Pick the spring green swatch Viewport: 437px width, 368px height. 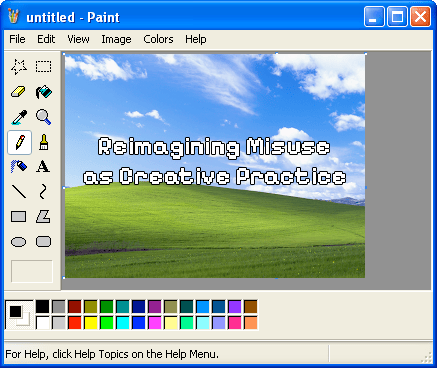[x=187, y=323]
